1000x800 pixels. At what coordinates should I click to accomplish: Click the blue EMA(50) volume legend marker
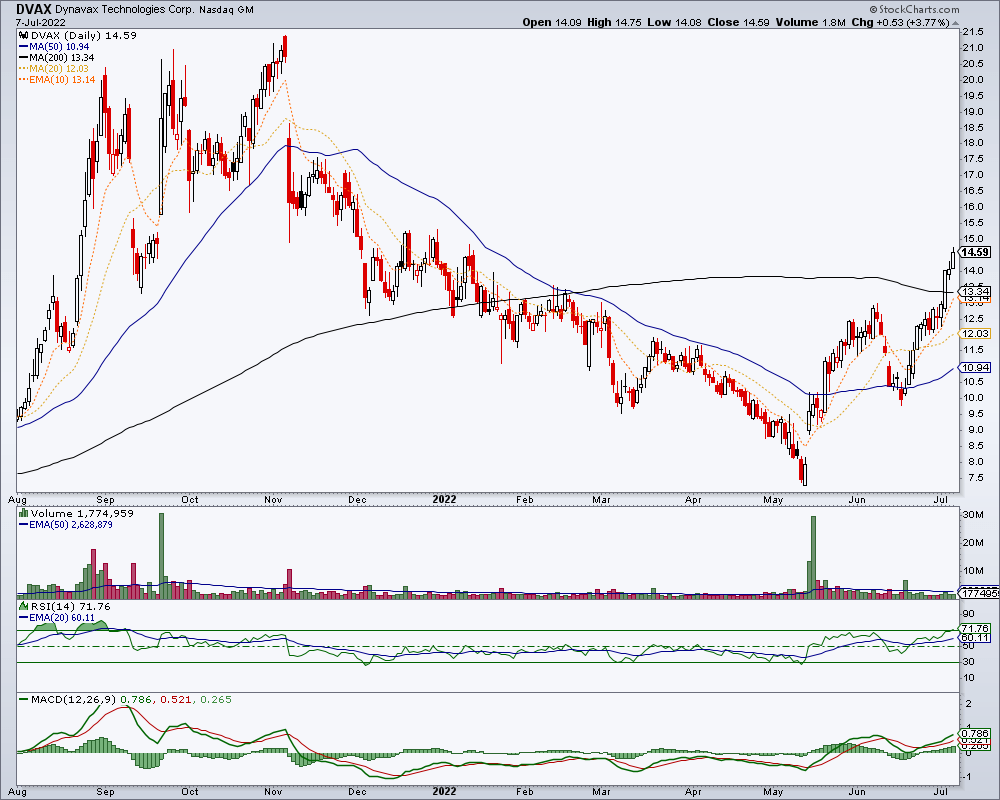[x=24, y=524]
